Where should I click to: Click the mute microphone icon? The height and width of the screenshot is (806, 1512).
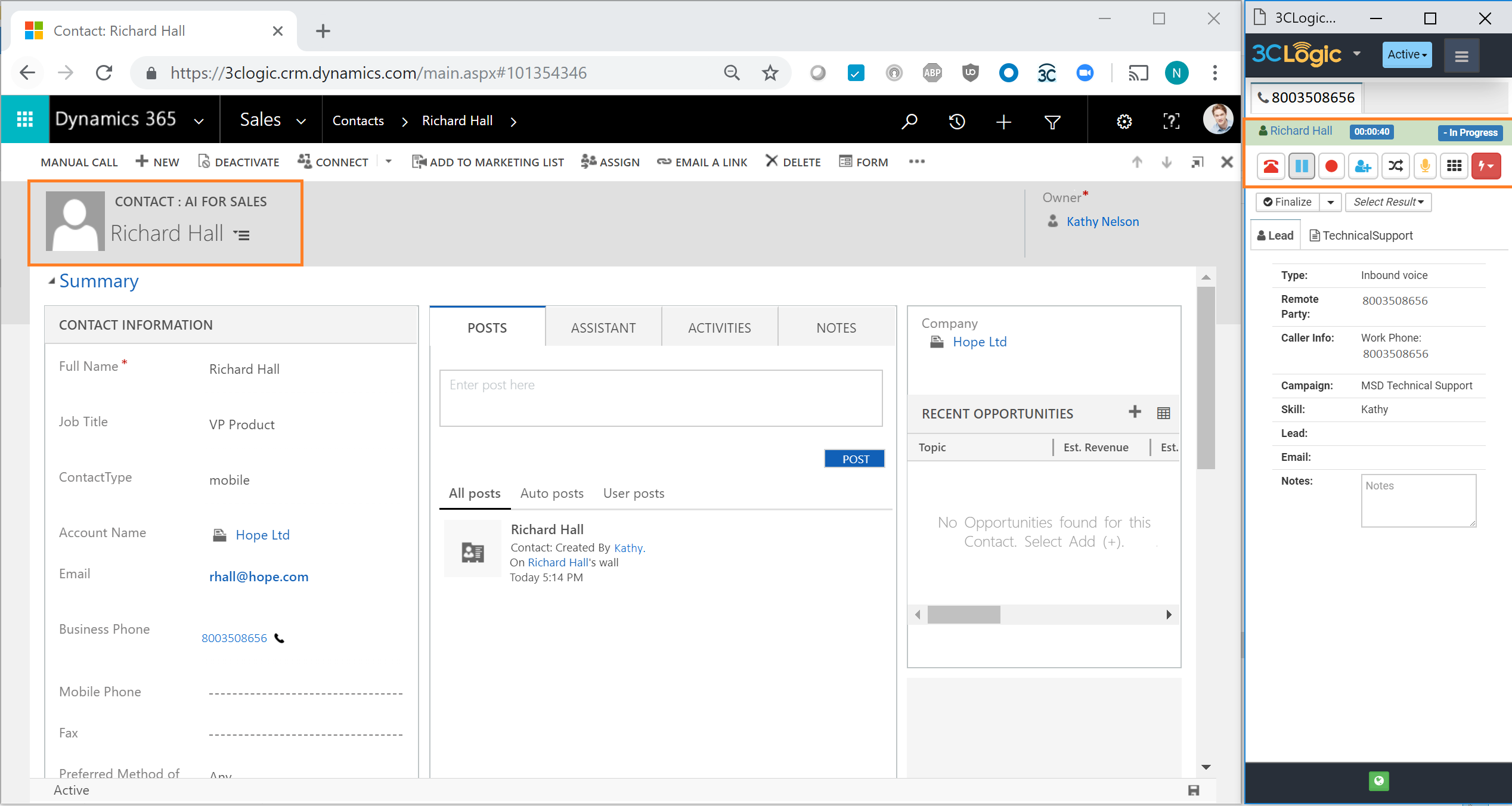tap(1422, 164)
